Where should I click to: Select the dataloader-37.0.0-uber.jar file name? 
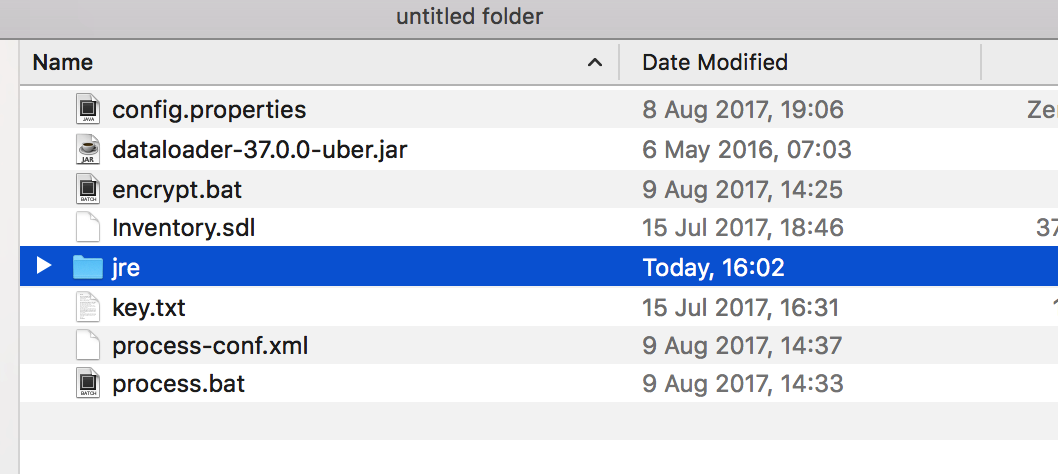(260, 149)
